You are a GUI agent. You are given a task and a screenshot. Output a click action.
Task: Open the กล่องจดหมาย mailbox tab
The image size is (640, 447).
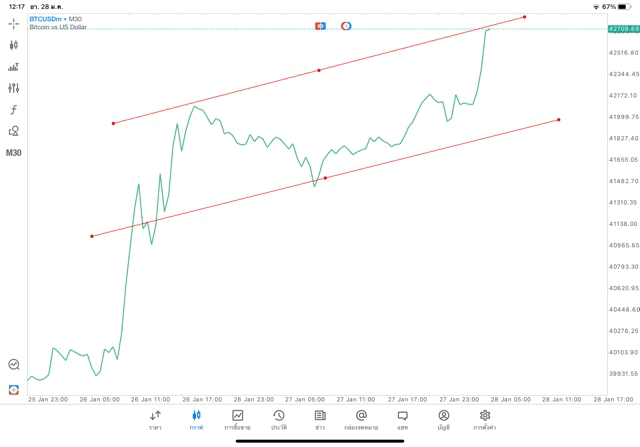click(361, 420)
